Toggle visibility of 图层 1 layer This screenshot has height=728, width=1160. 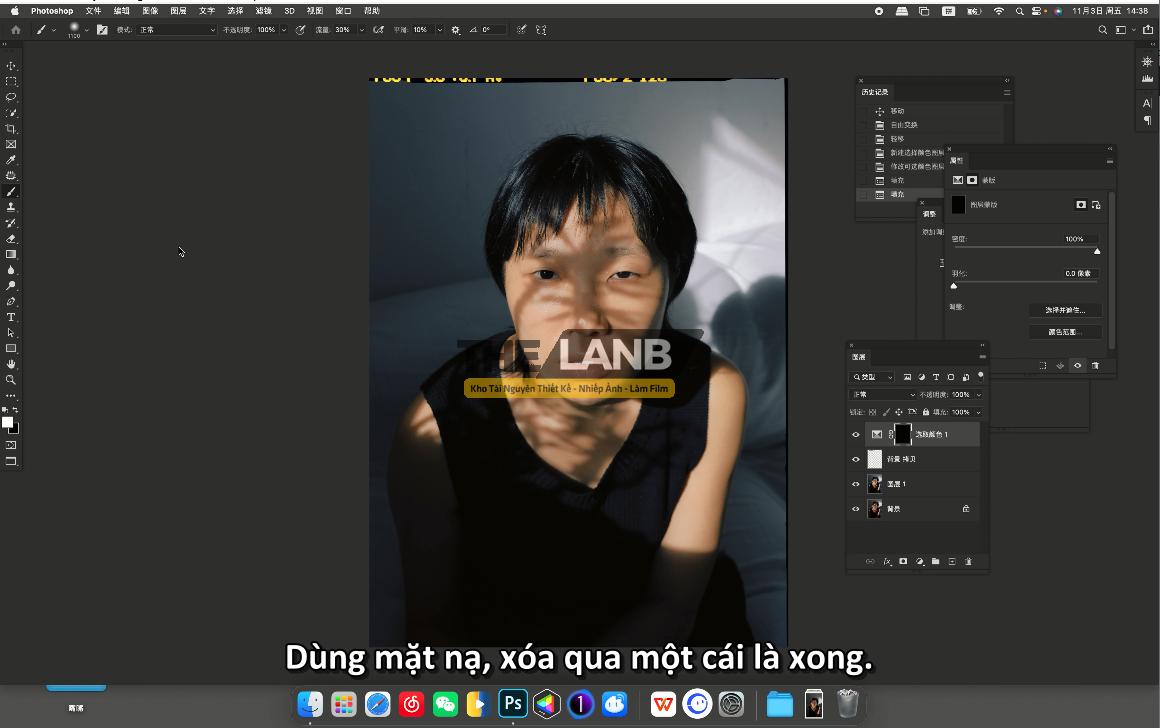point(855,484)
